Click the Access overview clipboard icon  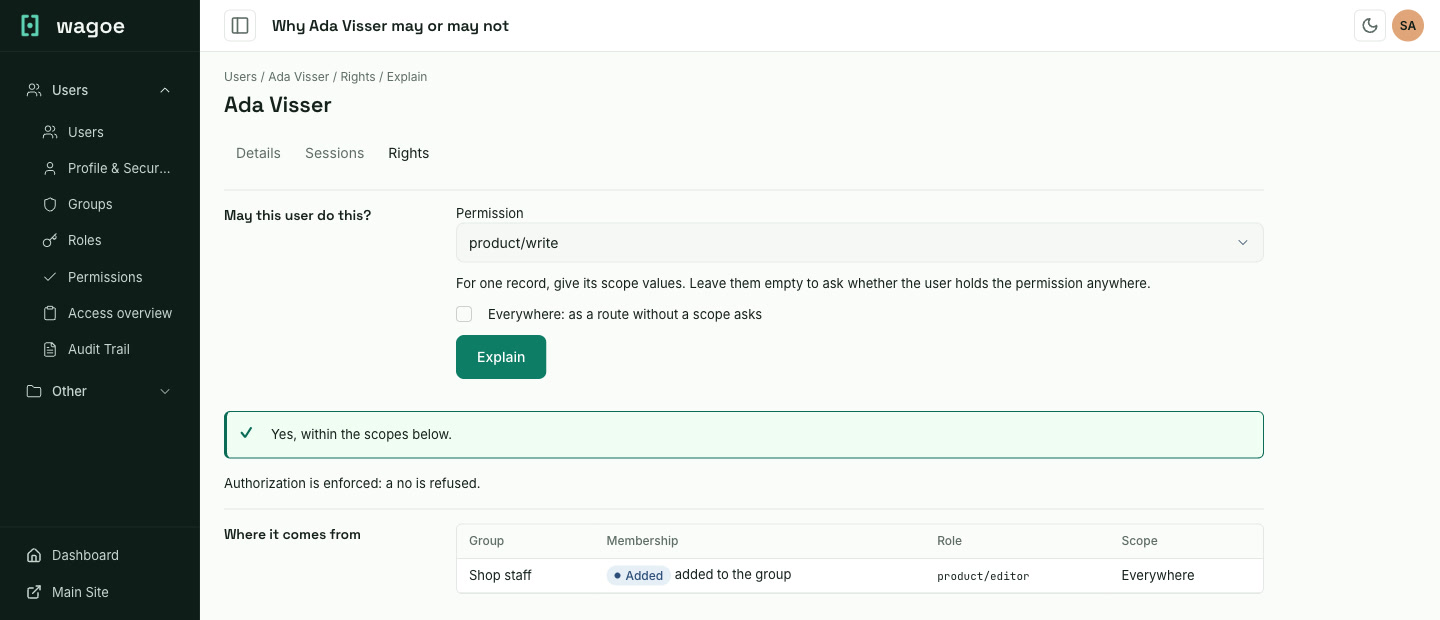click(50, 313)
